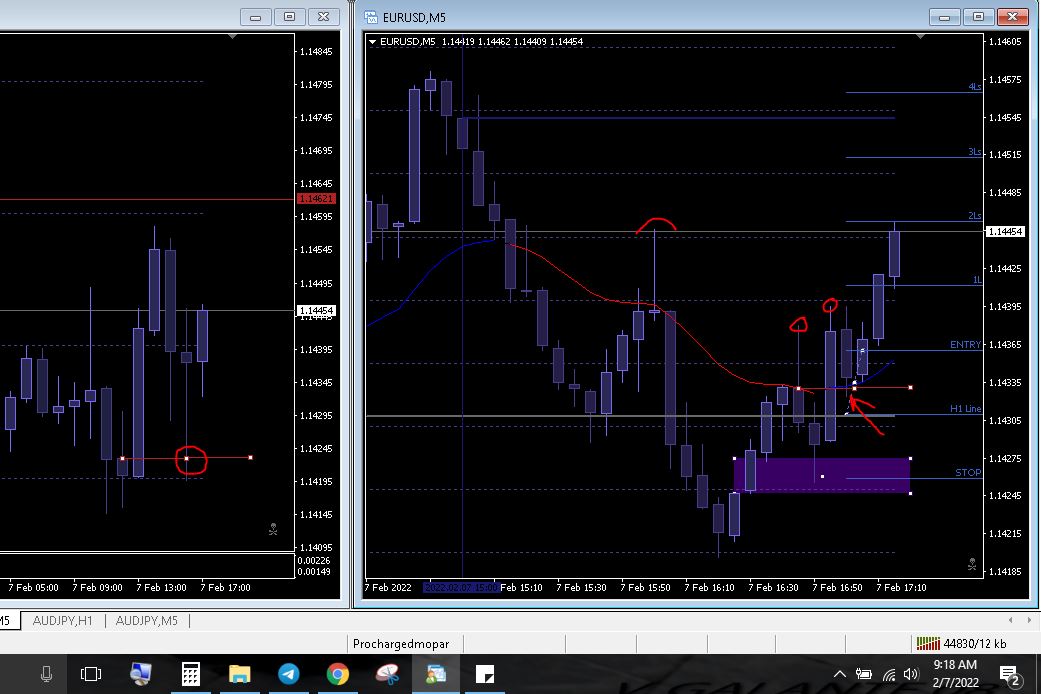This screenshot has height=694, width=1041.
Task: Click the skull indicator icon in the left chart
Action: click(x=273, y=529)
